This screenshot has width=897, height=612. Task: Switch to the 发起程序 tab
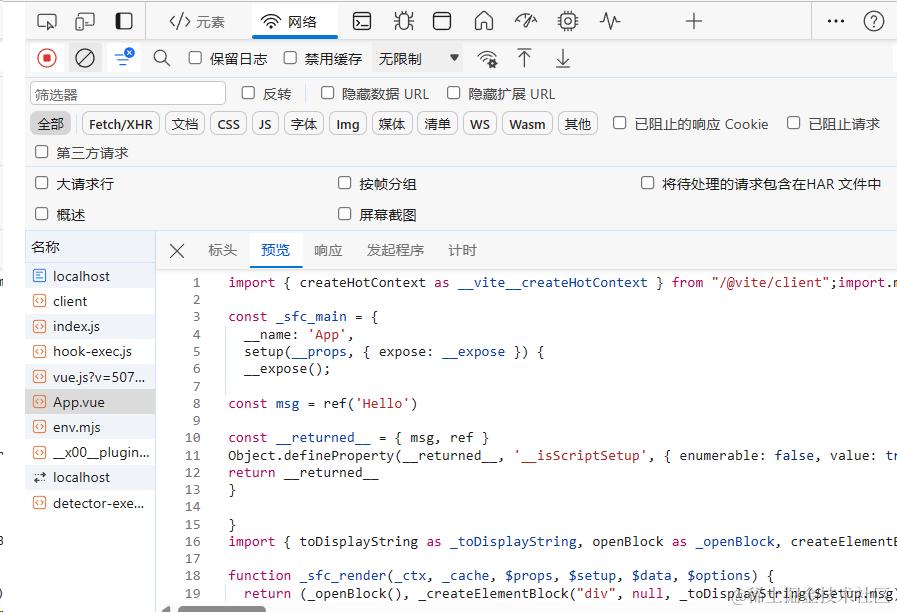[395, 250]
